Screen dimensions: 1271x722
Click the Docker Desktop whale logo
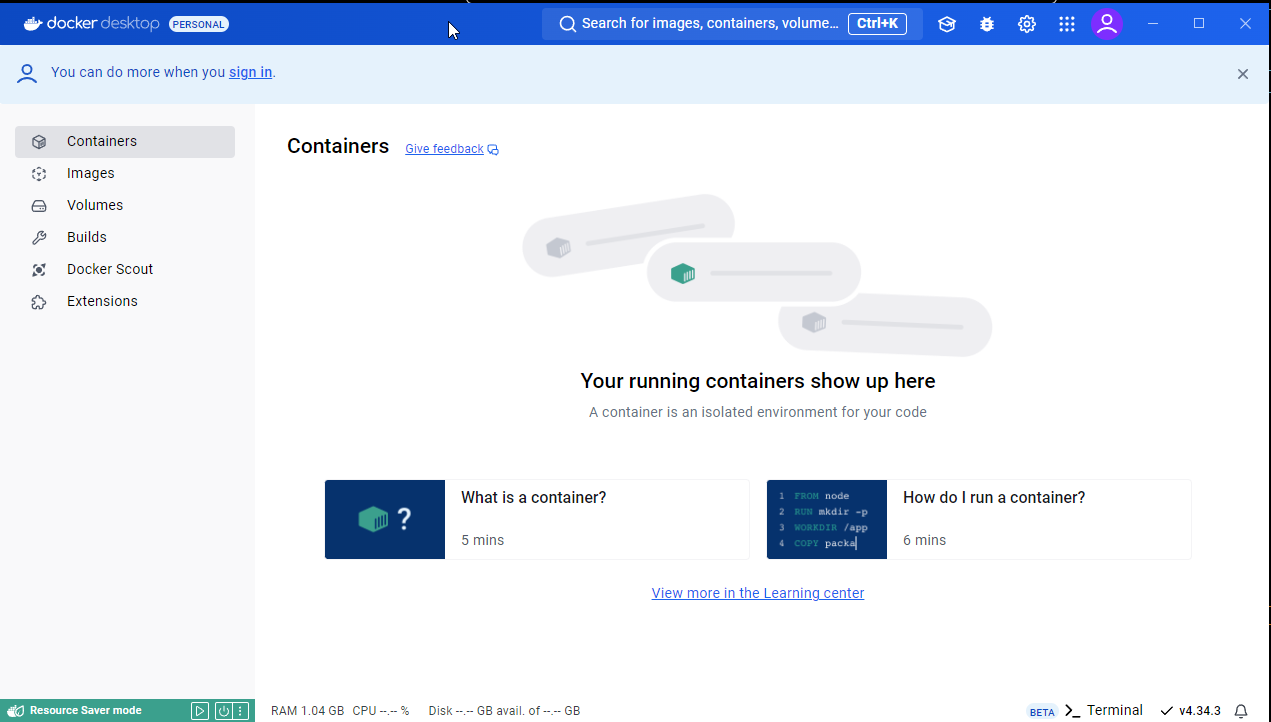33,23
